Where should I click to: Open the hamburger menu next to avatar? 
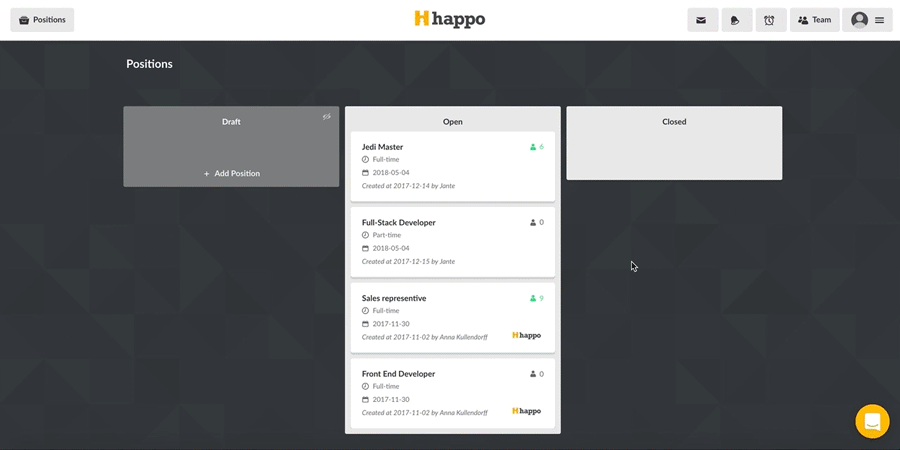(879, 20)
